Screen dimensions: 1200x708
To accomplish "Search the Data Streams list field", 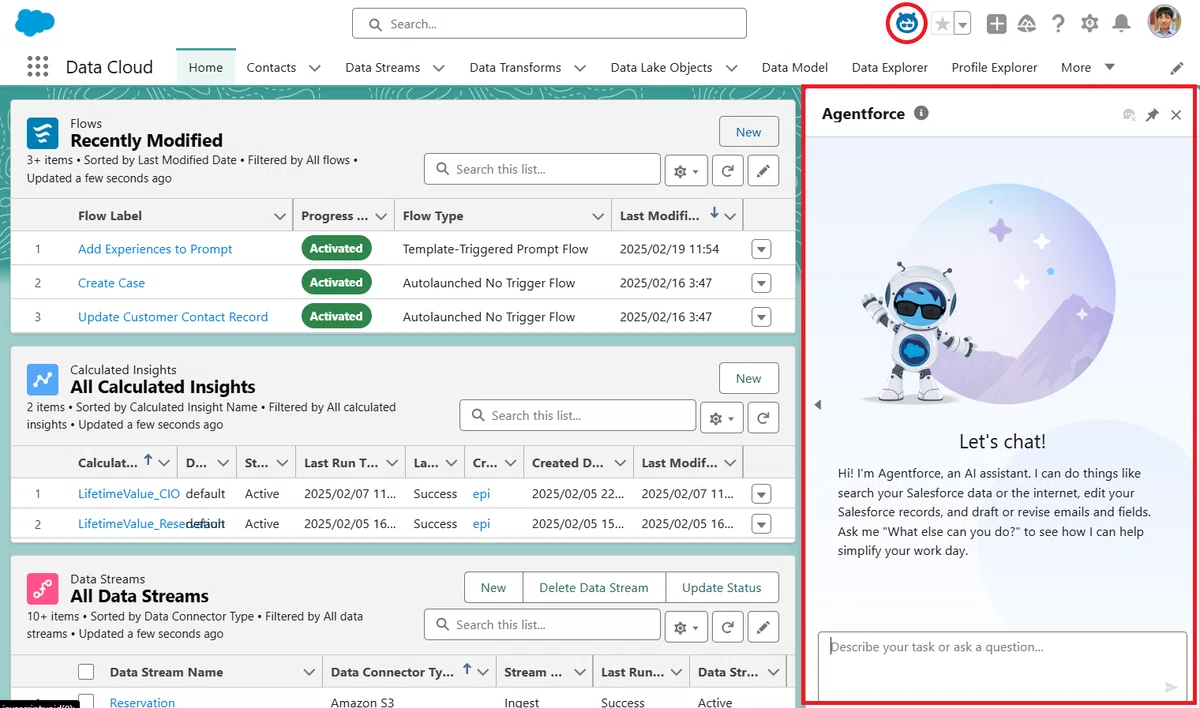I will 542,625.
